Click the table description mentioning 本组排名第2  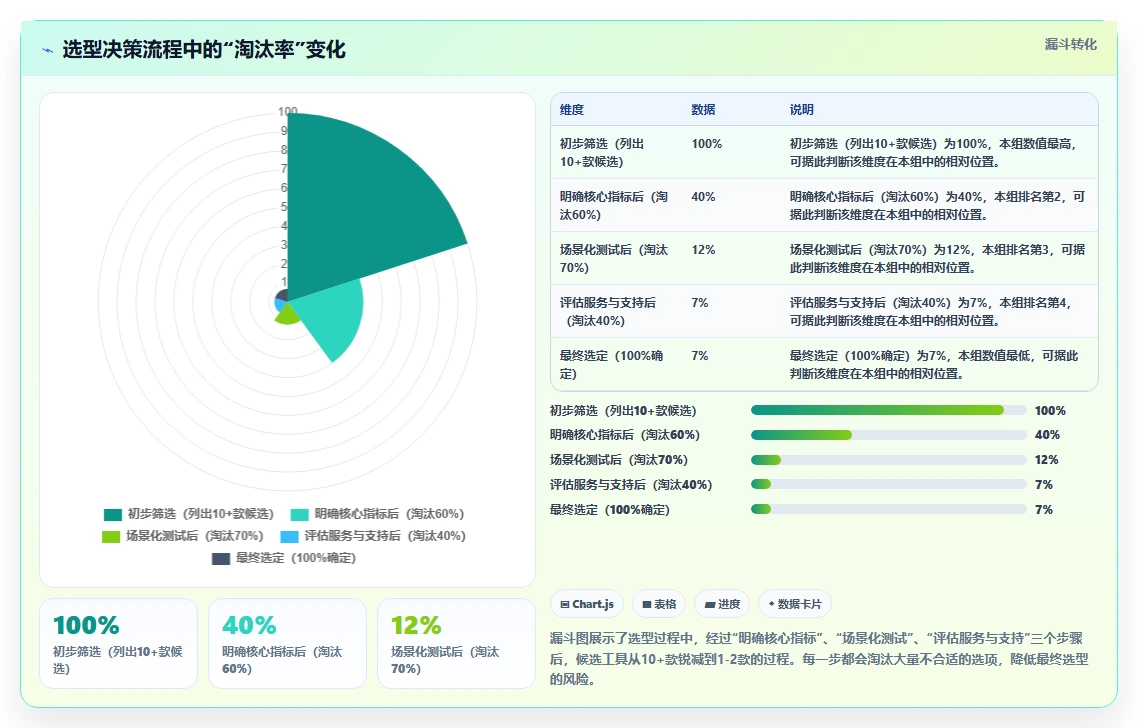click(x=938, y=205)
